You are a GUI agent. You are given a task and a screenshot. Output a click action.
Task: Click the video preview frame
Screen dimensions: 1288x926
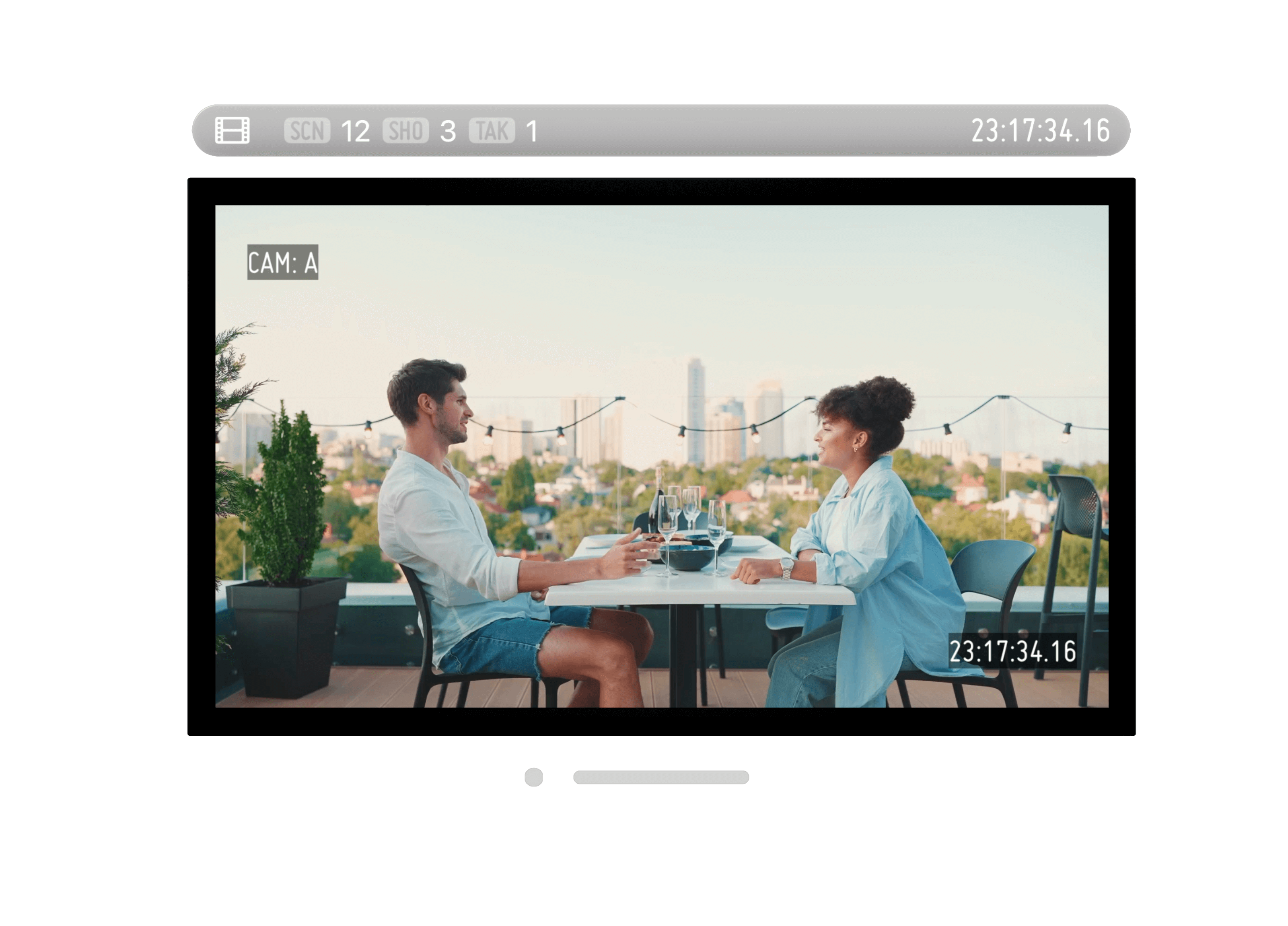click(x=662, y=457)
